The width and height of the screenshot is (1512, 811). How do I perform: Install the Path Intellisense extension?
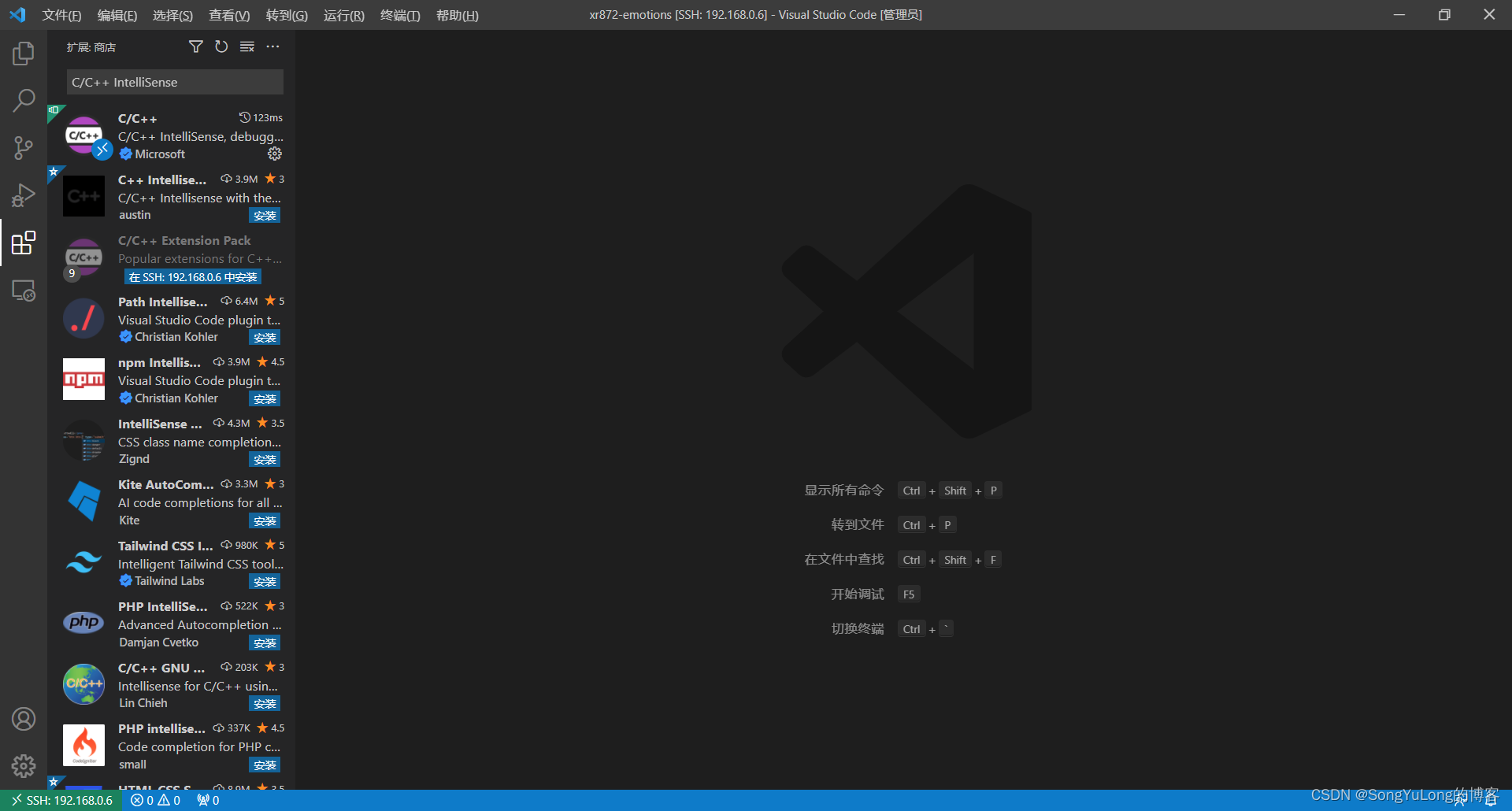(x=265, y=338)
